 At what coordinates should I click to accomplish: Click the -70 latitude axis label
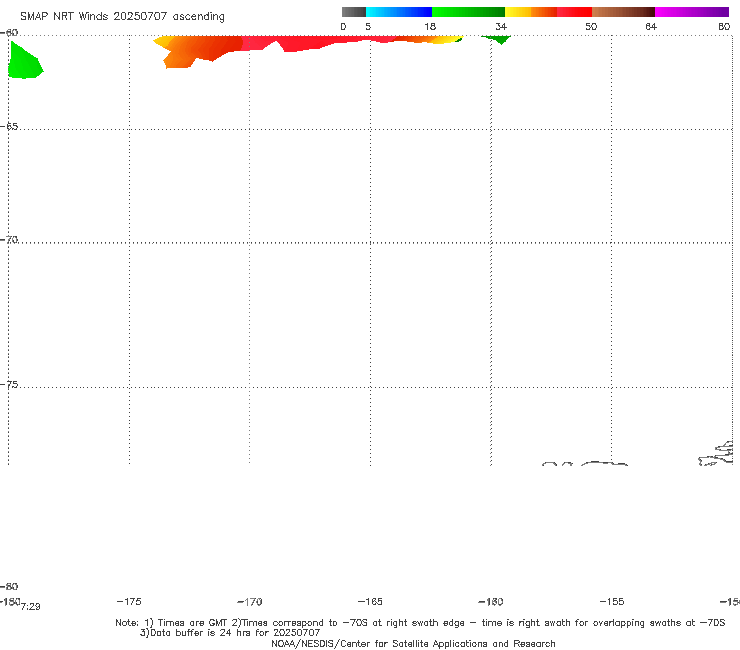(x=9, y=240)
